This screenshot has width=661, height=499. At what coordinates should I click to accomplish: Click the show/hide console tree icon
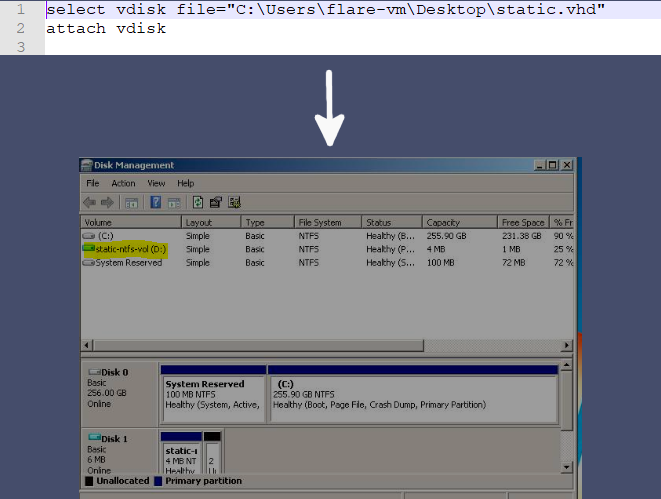tap(129, 202)
